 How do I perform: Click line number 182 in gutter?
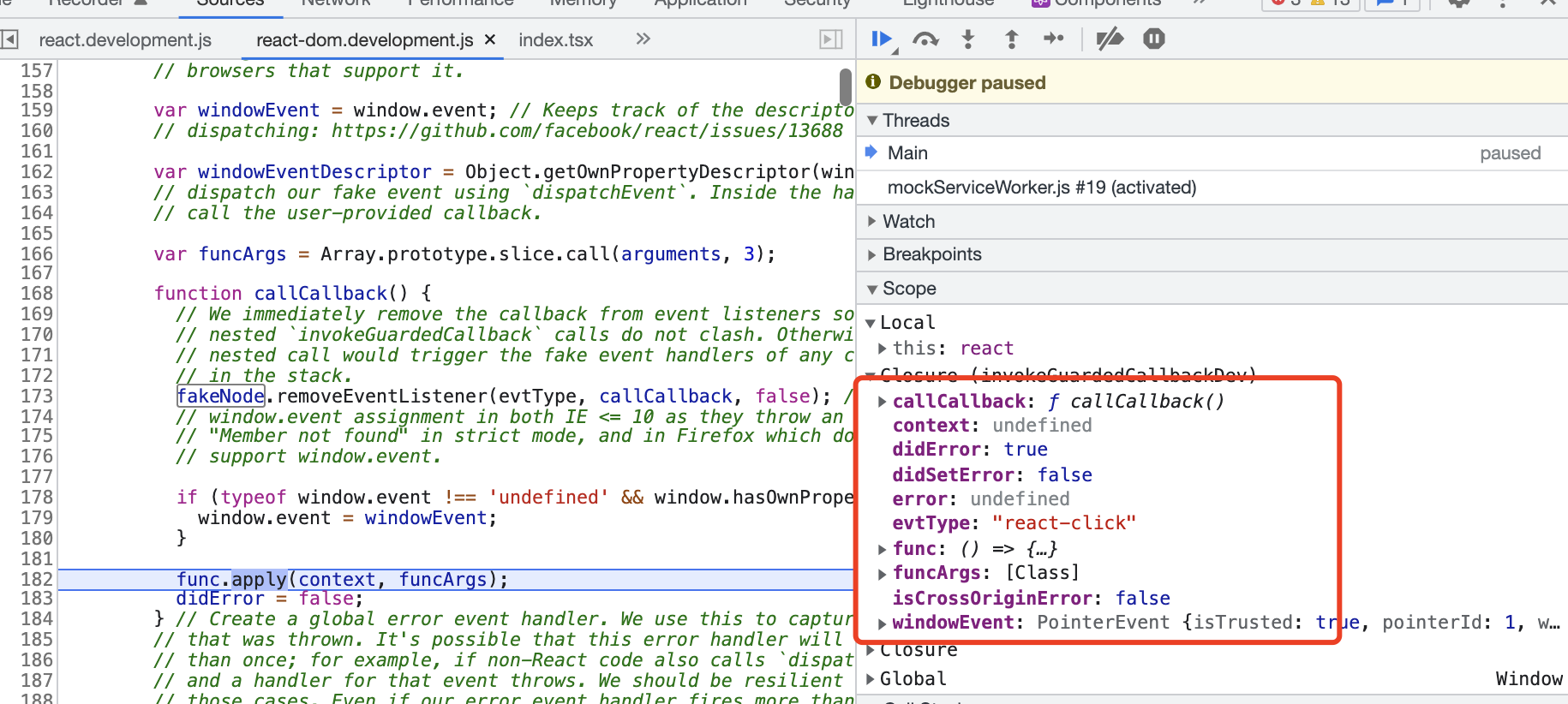37,580
